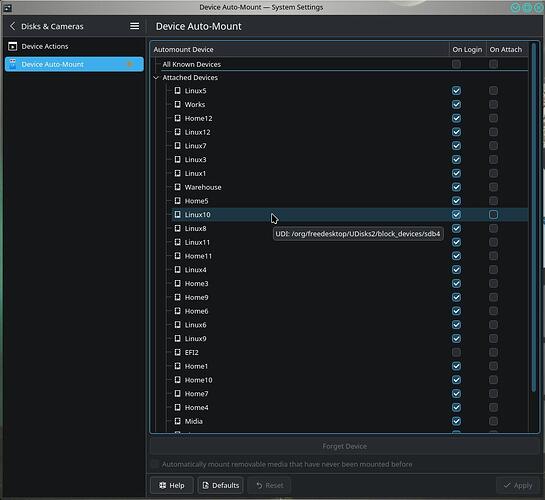Enable On Attach for Linux10
The width and height of the screenshot is (545, 500).
pos(493,215)
